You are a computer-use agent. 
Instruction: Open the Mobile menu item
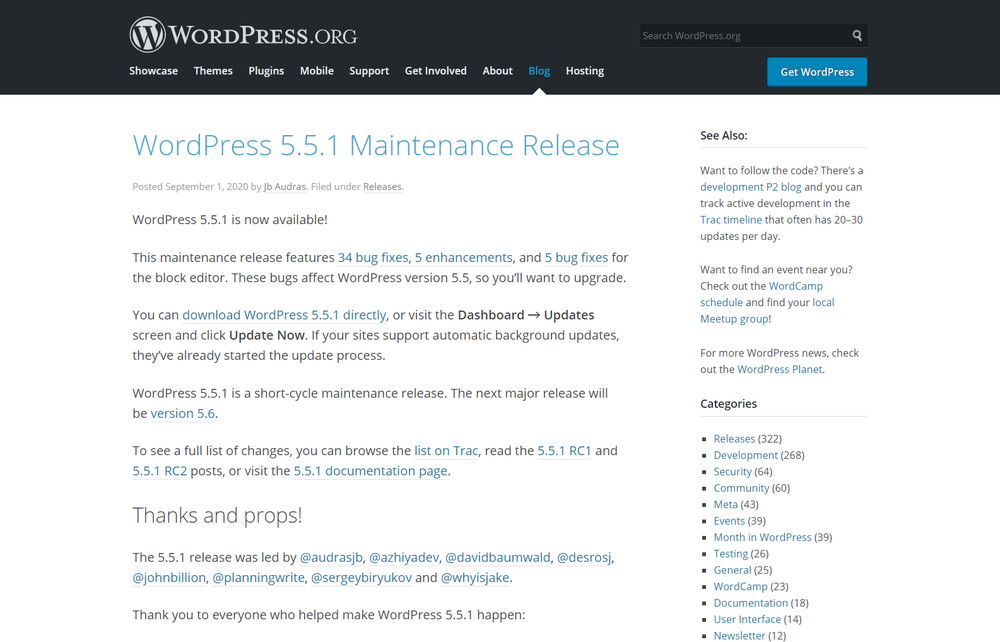click(x=317, y=71)
